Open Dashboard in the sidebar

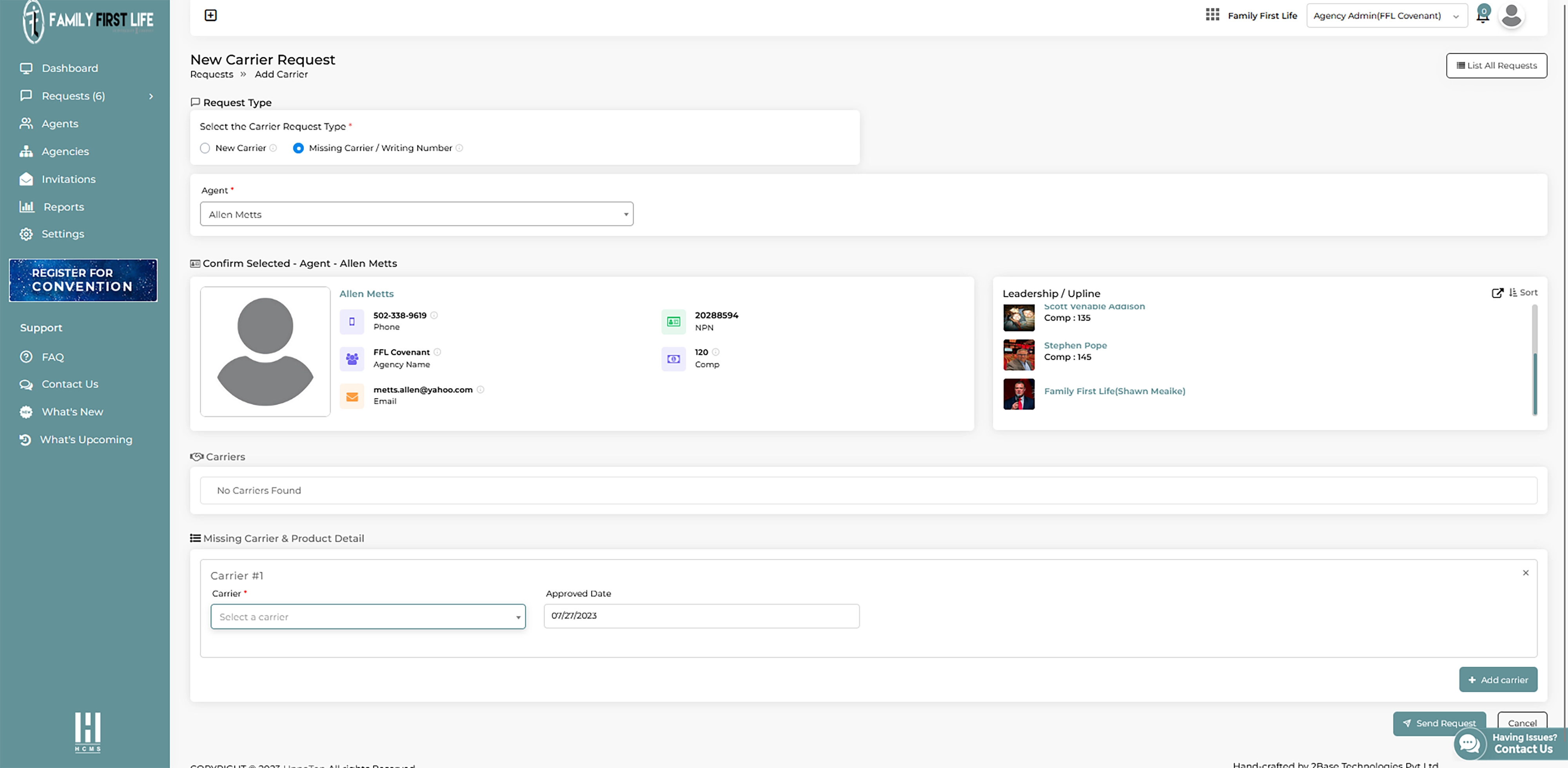pos(70,68)
